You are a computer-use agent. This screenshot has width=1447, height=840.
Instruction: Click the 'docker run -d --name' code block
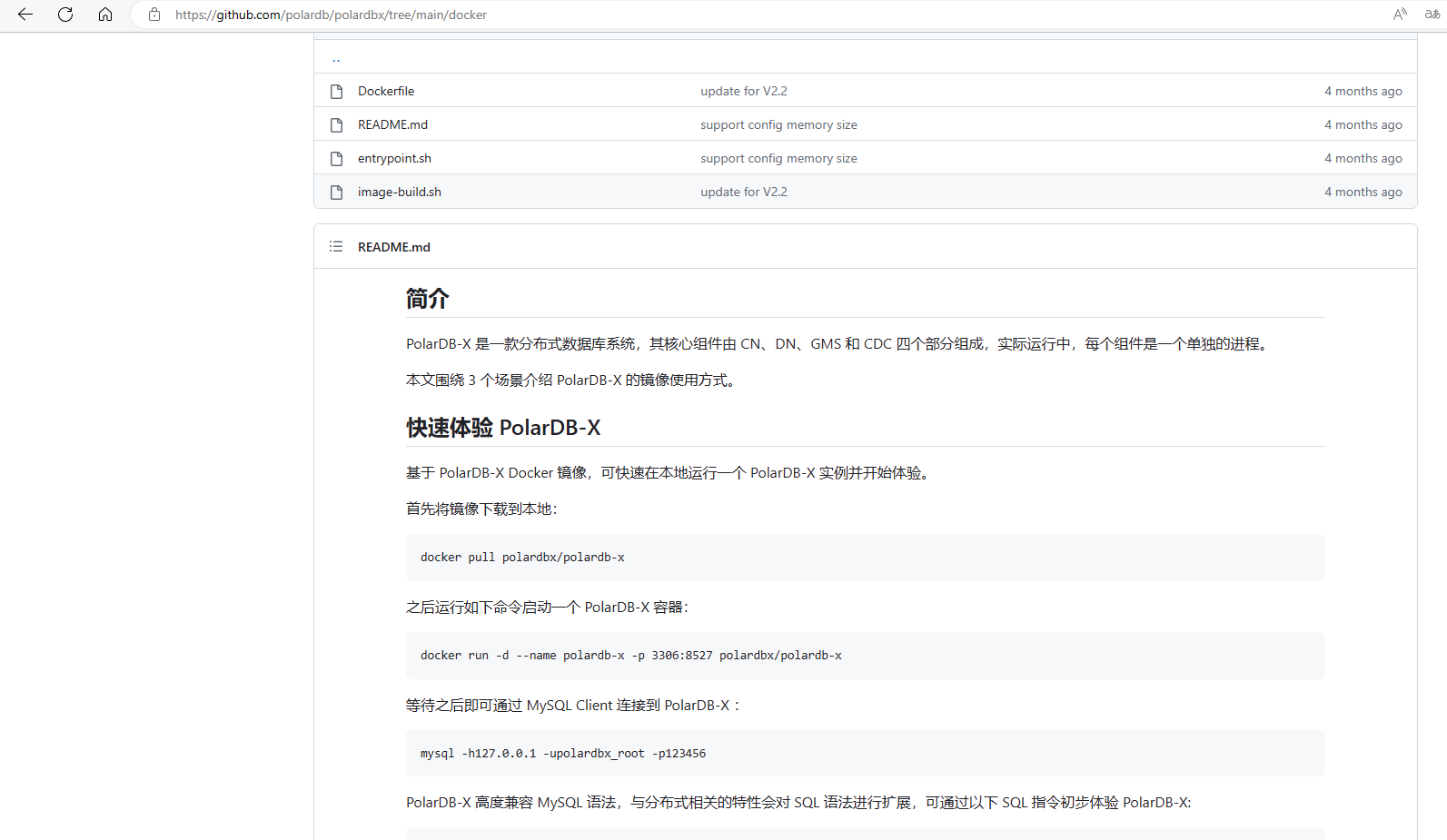tap(865, 656)
